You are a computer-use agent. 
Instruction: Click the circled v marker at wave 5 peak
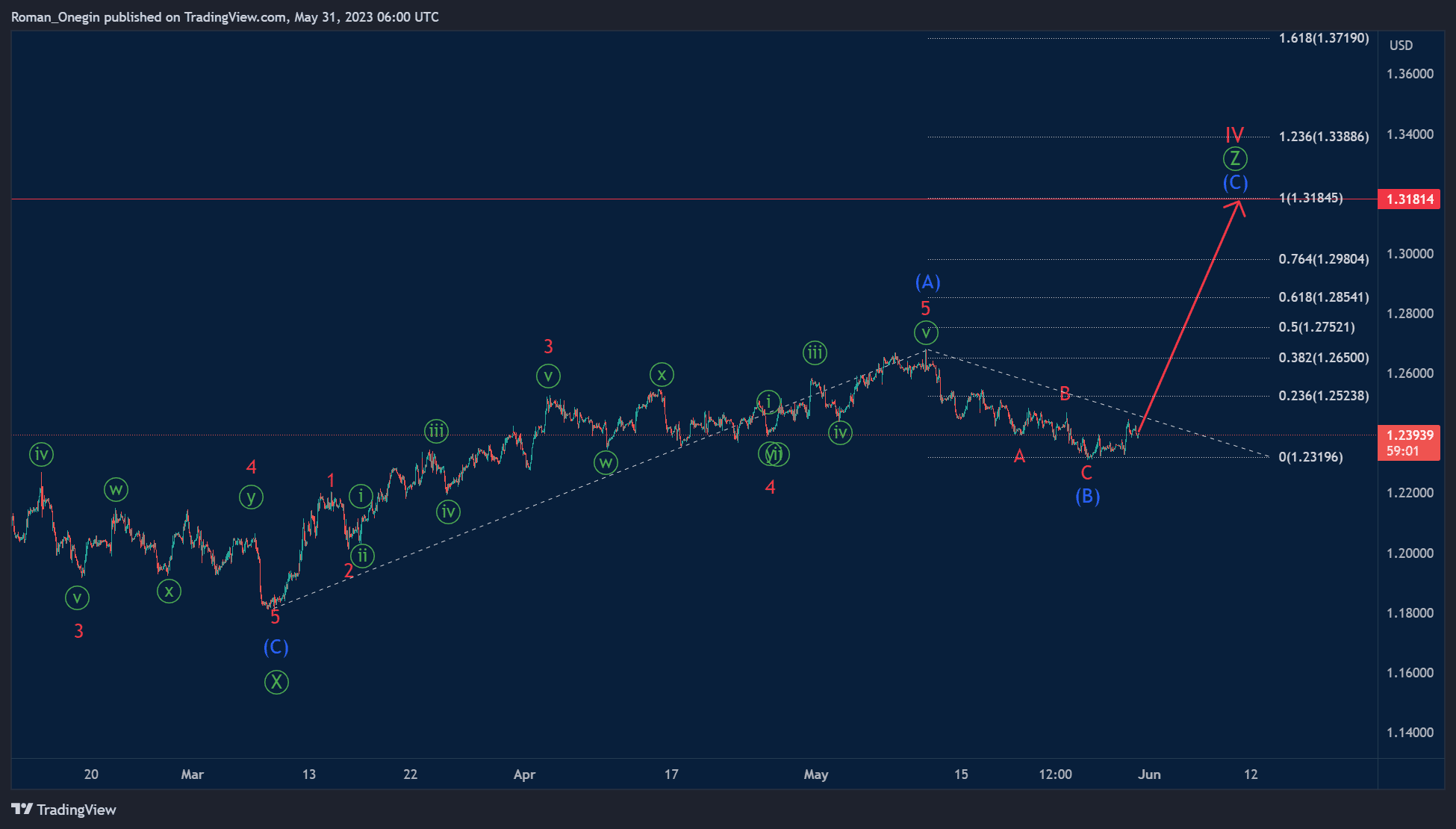click(x=926, y=332)
